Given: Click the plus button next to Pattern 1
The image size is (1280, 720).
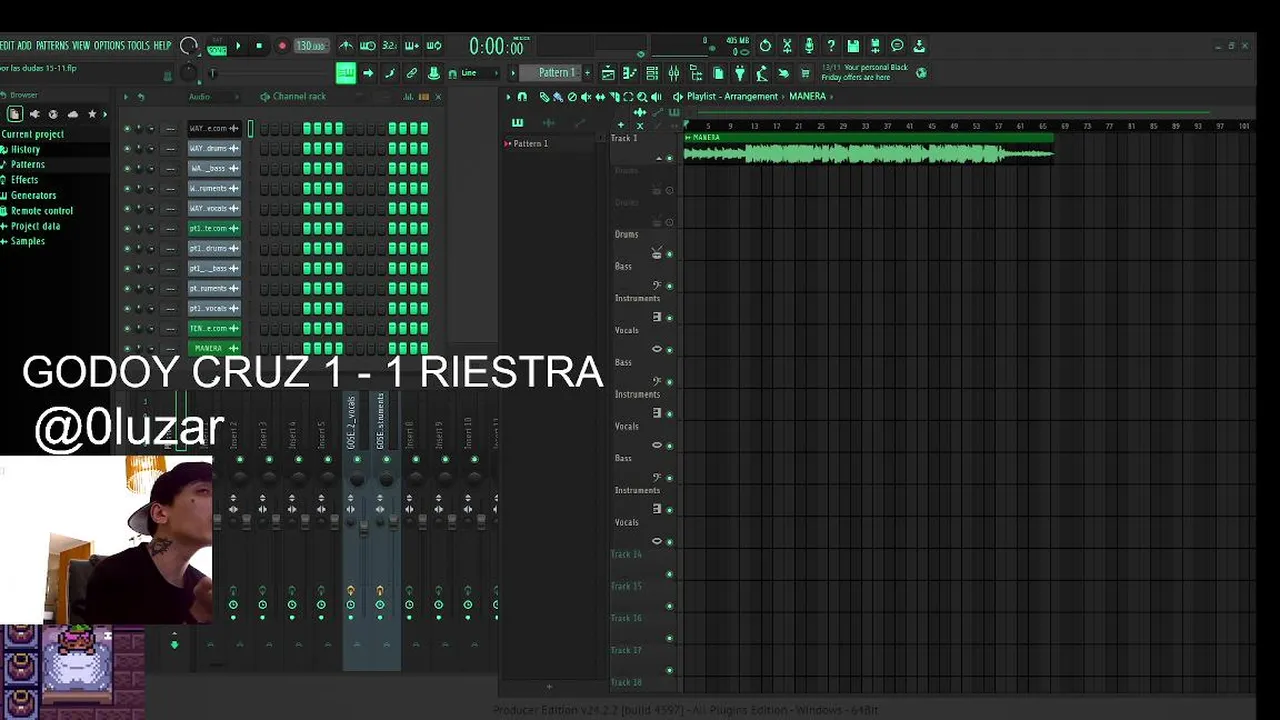Looking at the screenshot, I should coord(587,73).
